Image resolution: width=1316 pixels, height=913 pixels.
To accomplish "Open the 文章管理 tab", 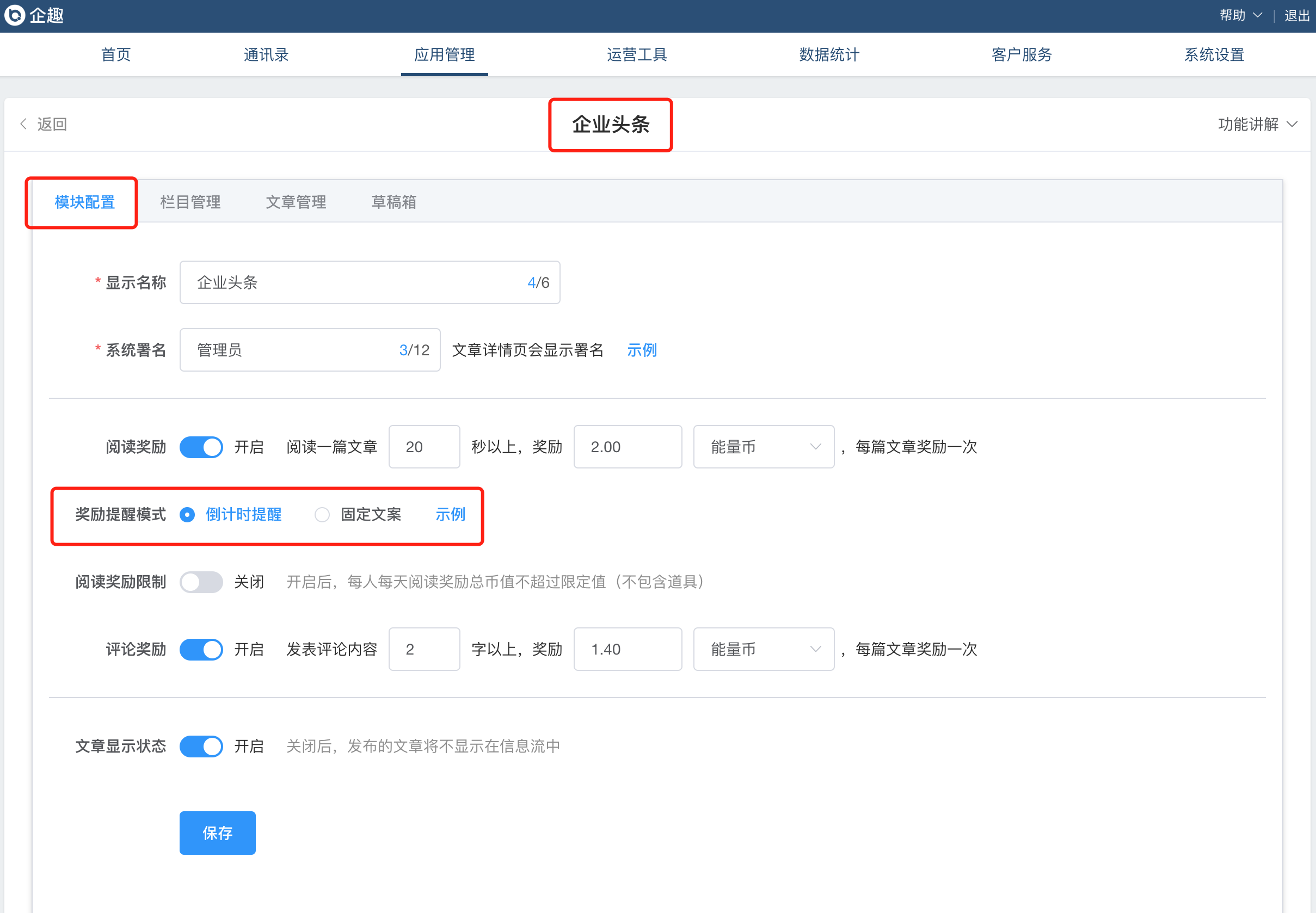I will coord(296,202).
